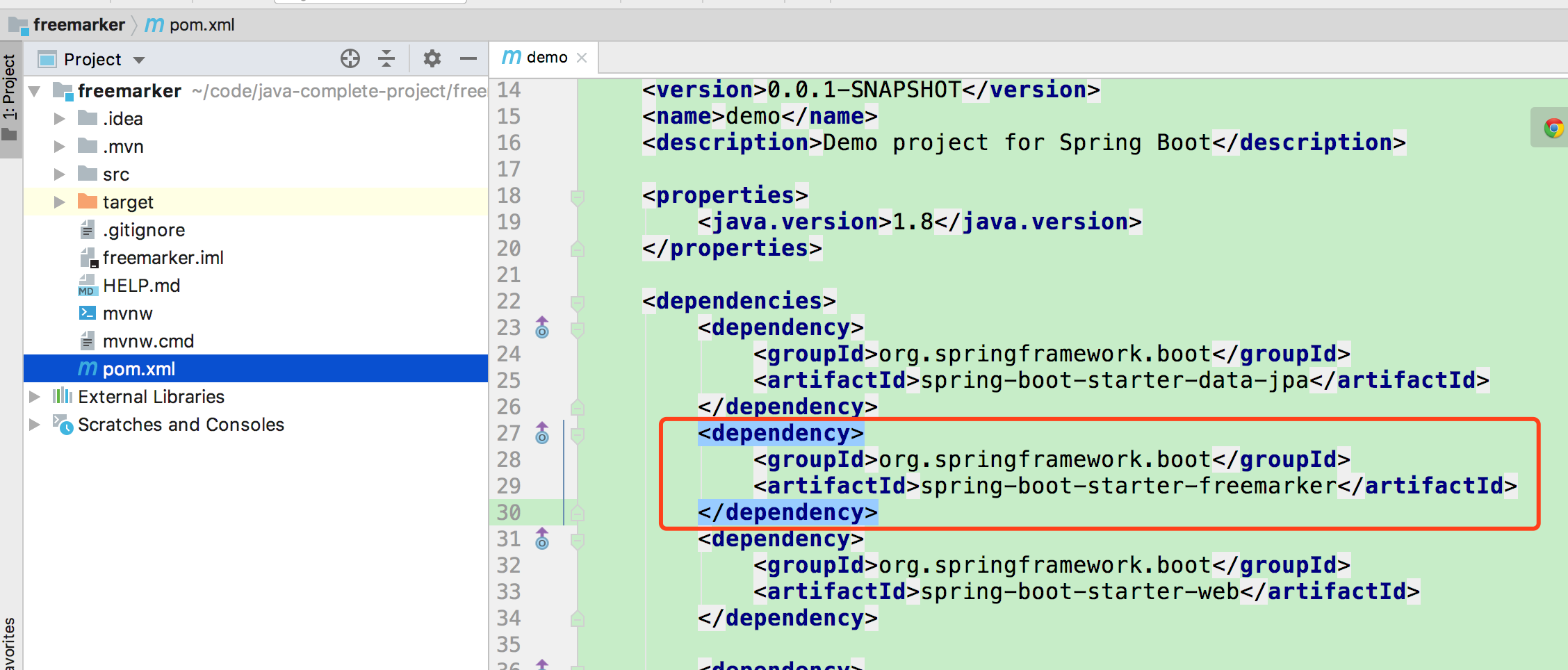Click the gutter dependency icon on line 27
The image size is (1568, 670).
tap(542, 433)
